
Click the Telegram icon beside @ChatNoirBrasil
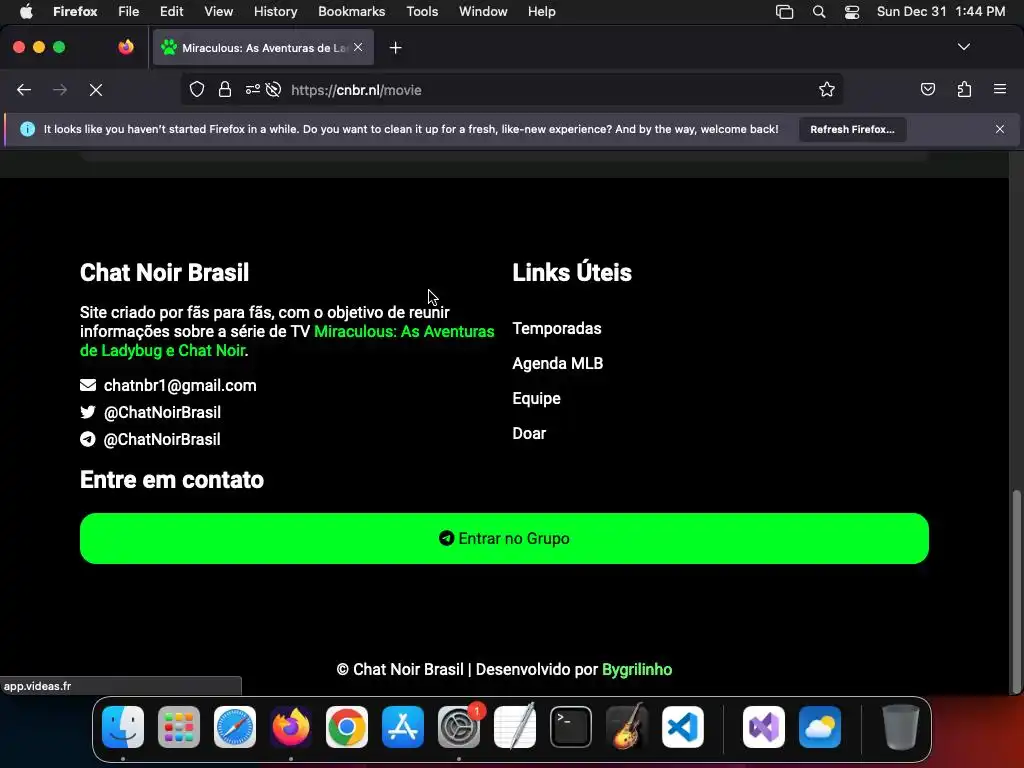click(88, 440)
